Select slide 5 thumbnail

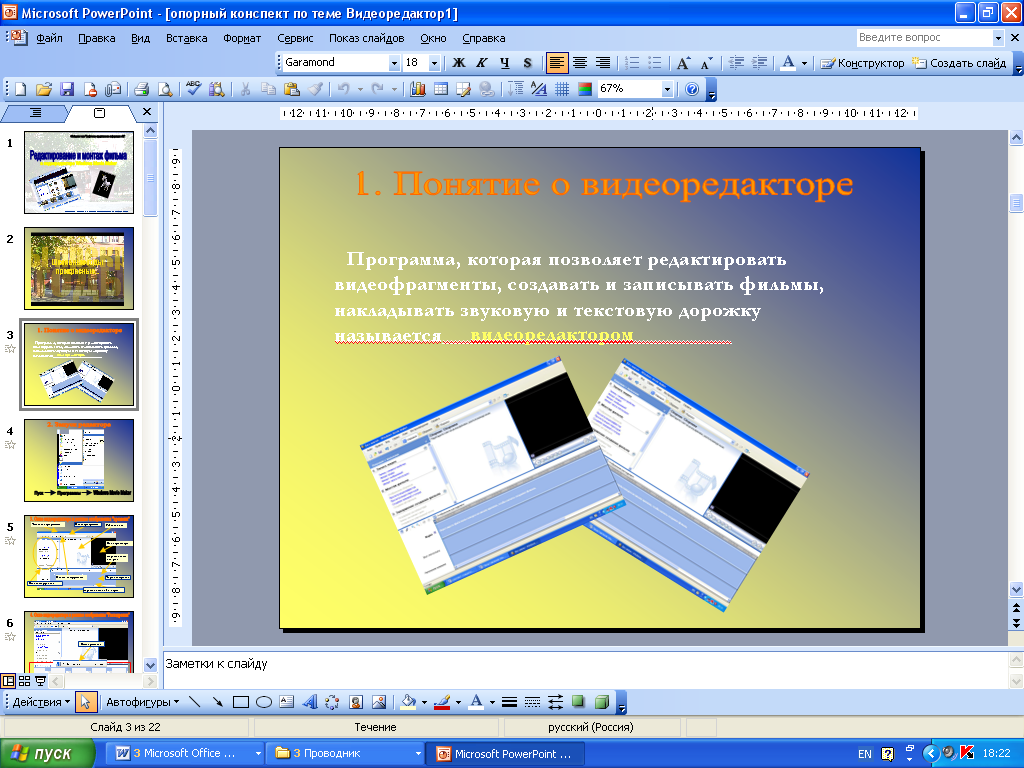click(x=79, y=556)
